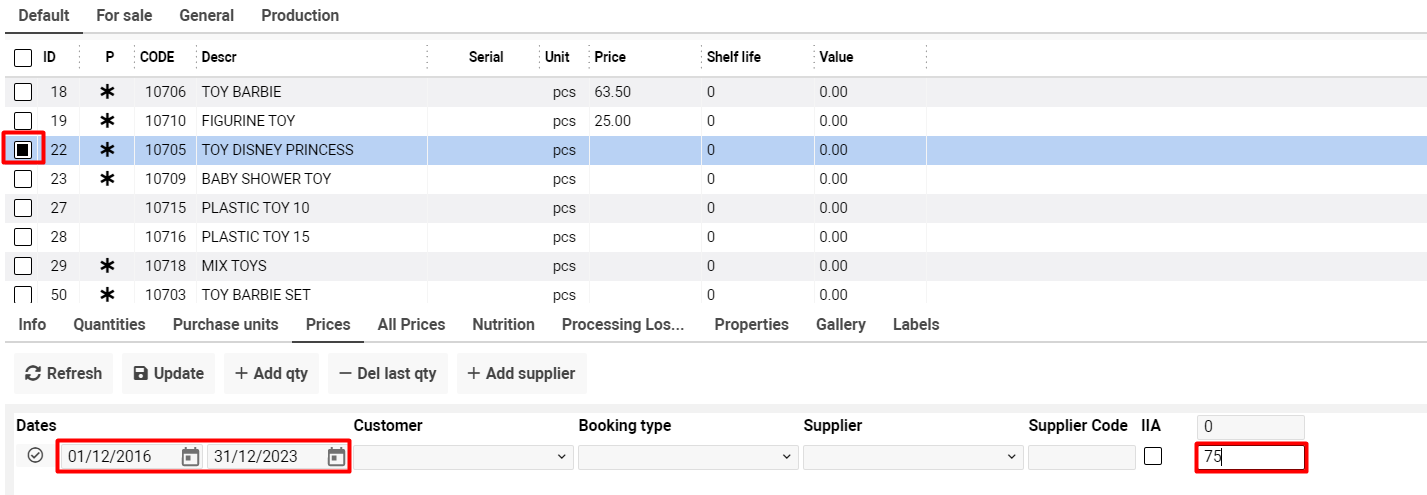The image size is (1427, 495).
Task: Expand the Supplier dropdown
Action: click(913, 457)
